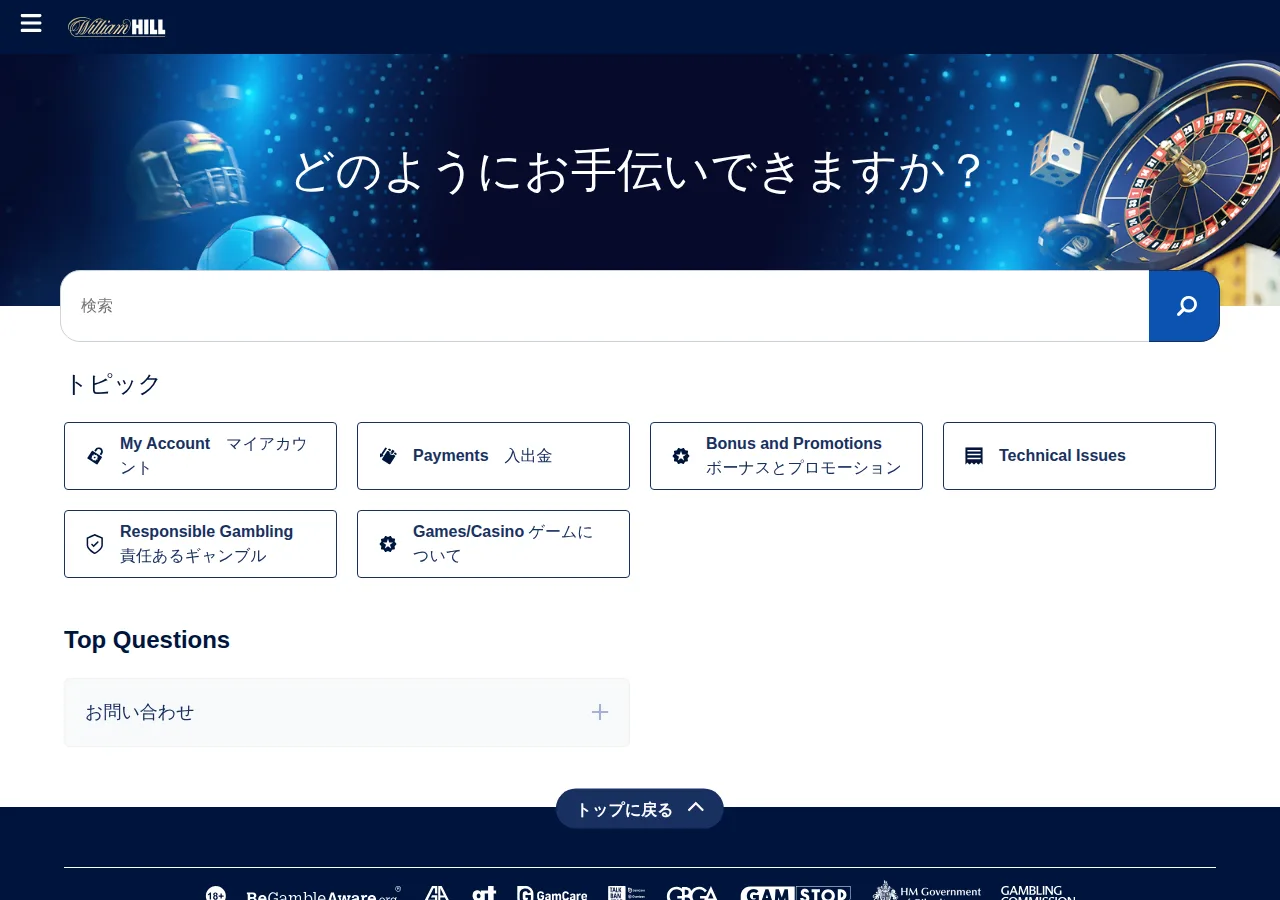Screen dimensions: 1280x900
Task: Open the My Account topic
Action: pos(200,456)
